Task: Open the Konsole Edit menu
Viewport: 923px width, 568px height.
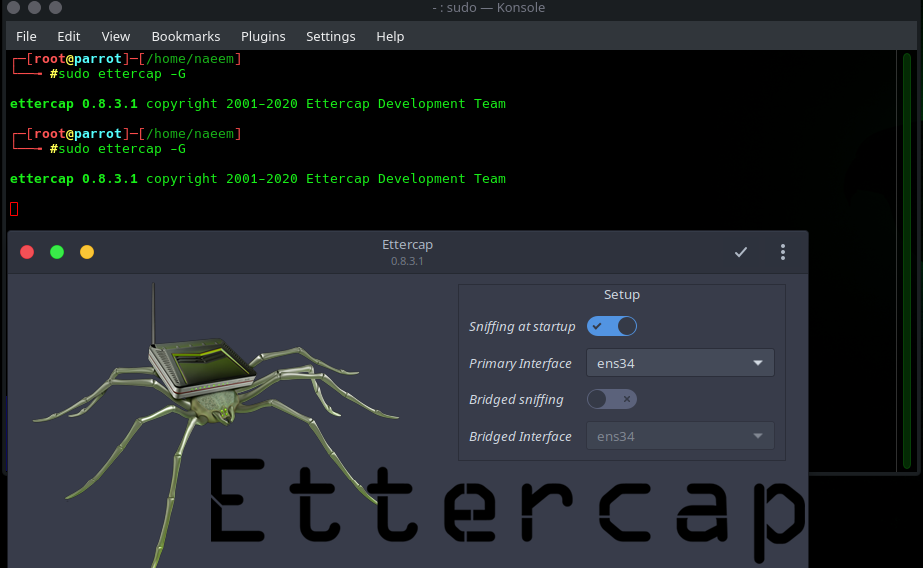Action: [68, 36]
